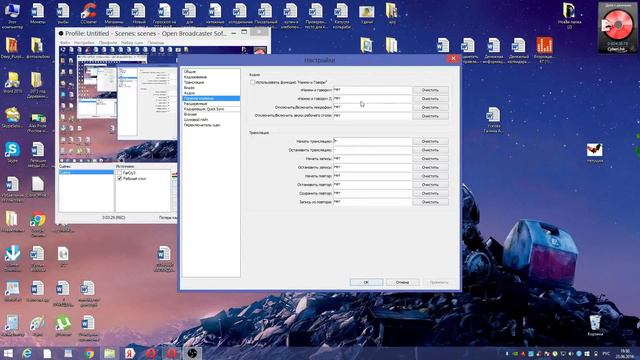Screen dimensions: 640x360
Task: Toggle the FarCry3 source checkbox in OBS
Action: coord(120,173)
